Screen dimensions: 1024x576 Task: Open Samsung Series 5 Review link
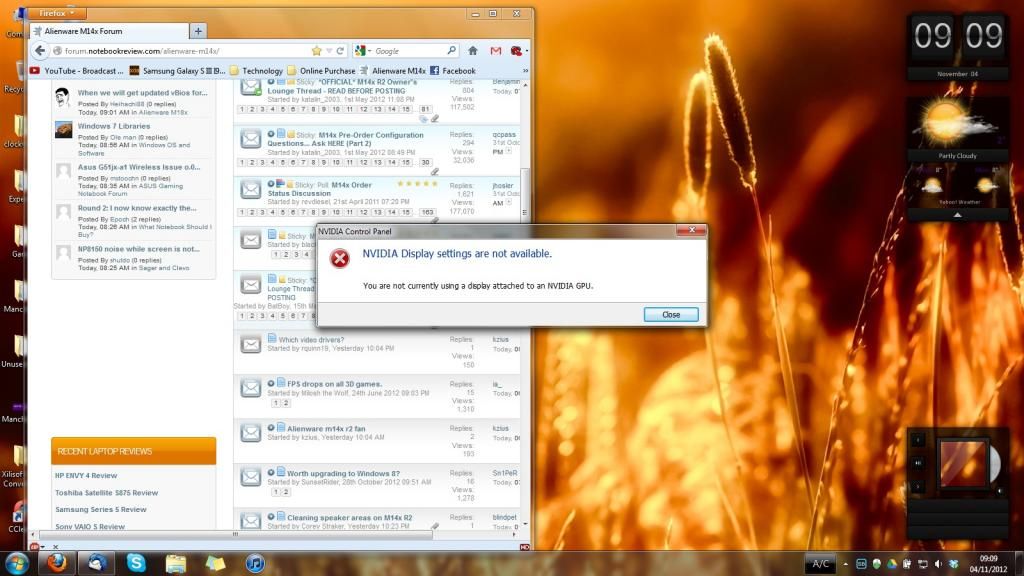(101, 509)
